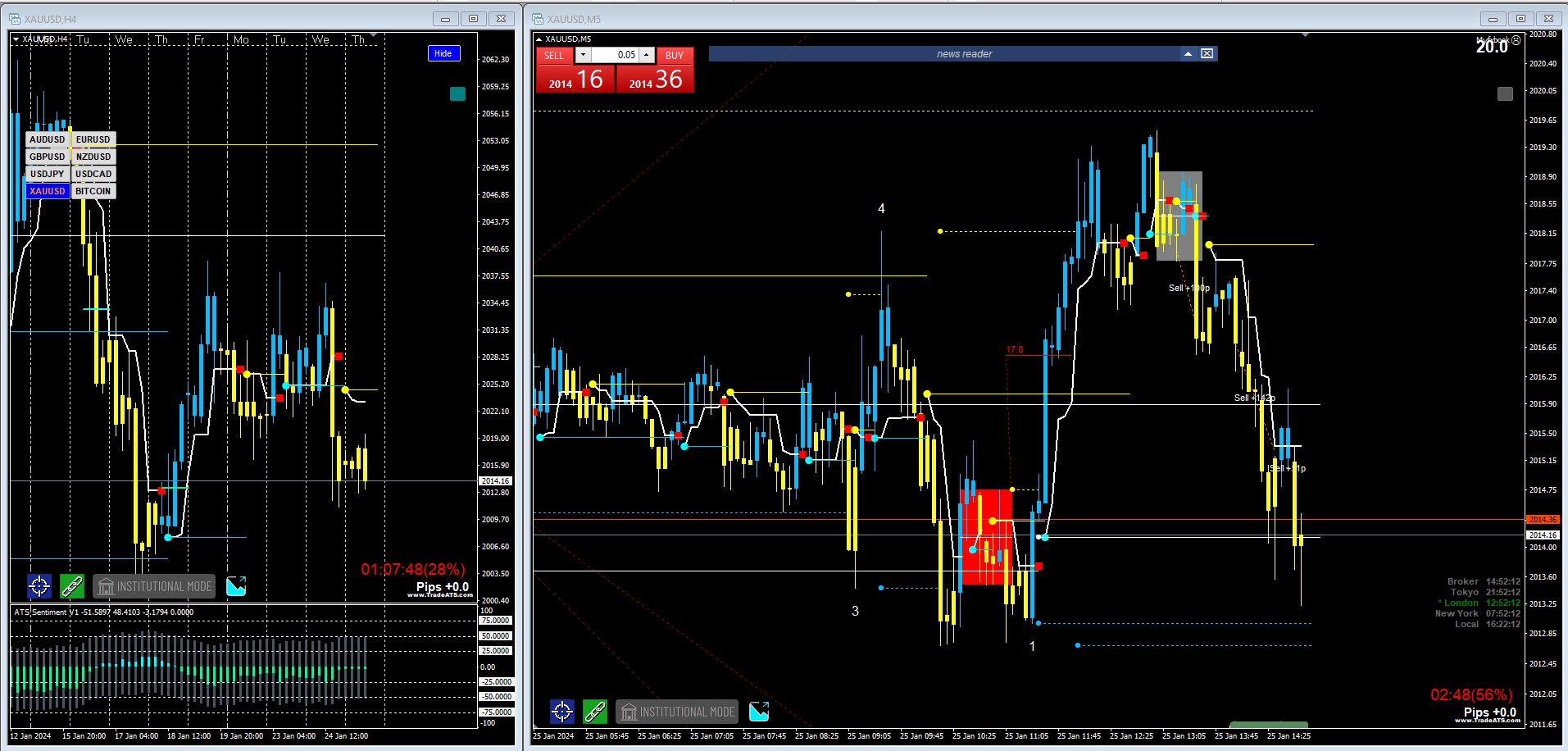Click the wave label 1 on the M5 chart
This screenshot has width=1568, height=751.
click(1032, 646)
